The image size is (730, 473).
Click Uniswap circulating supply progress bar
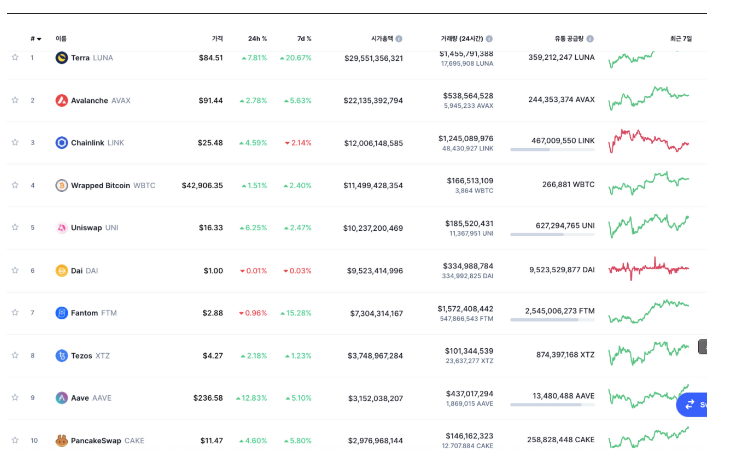552,234
